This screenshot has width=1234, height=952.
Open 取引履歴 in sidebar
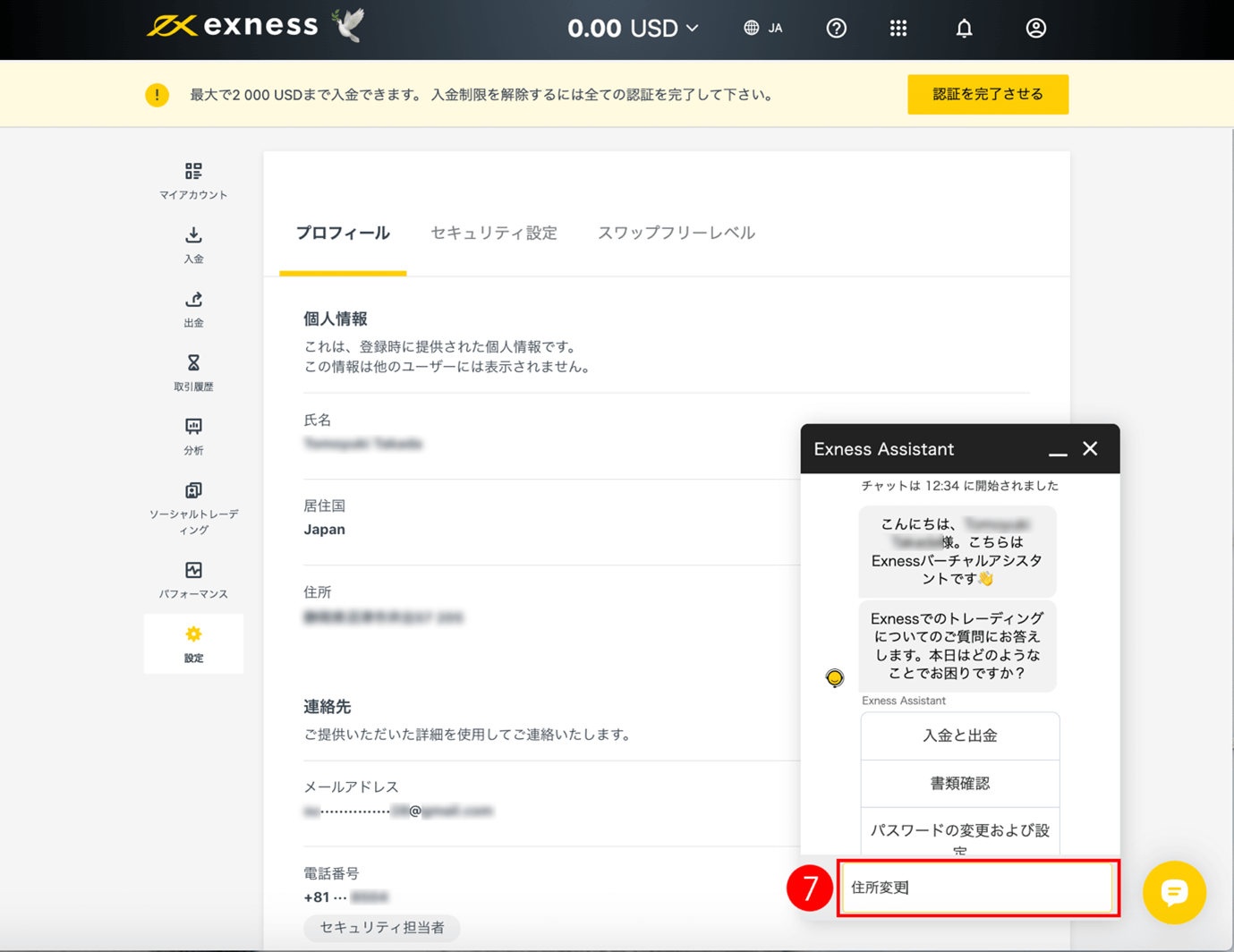193,373
